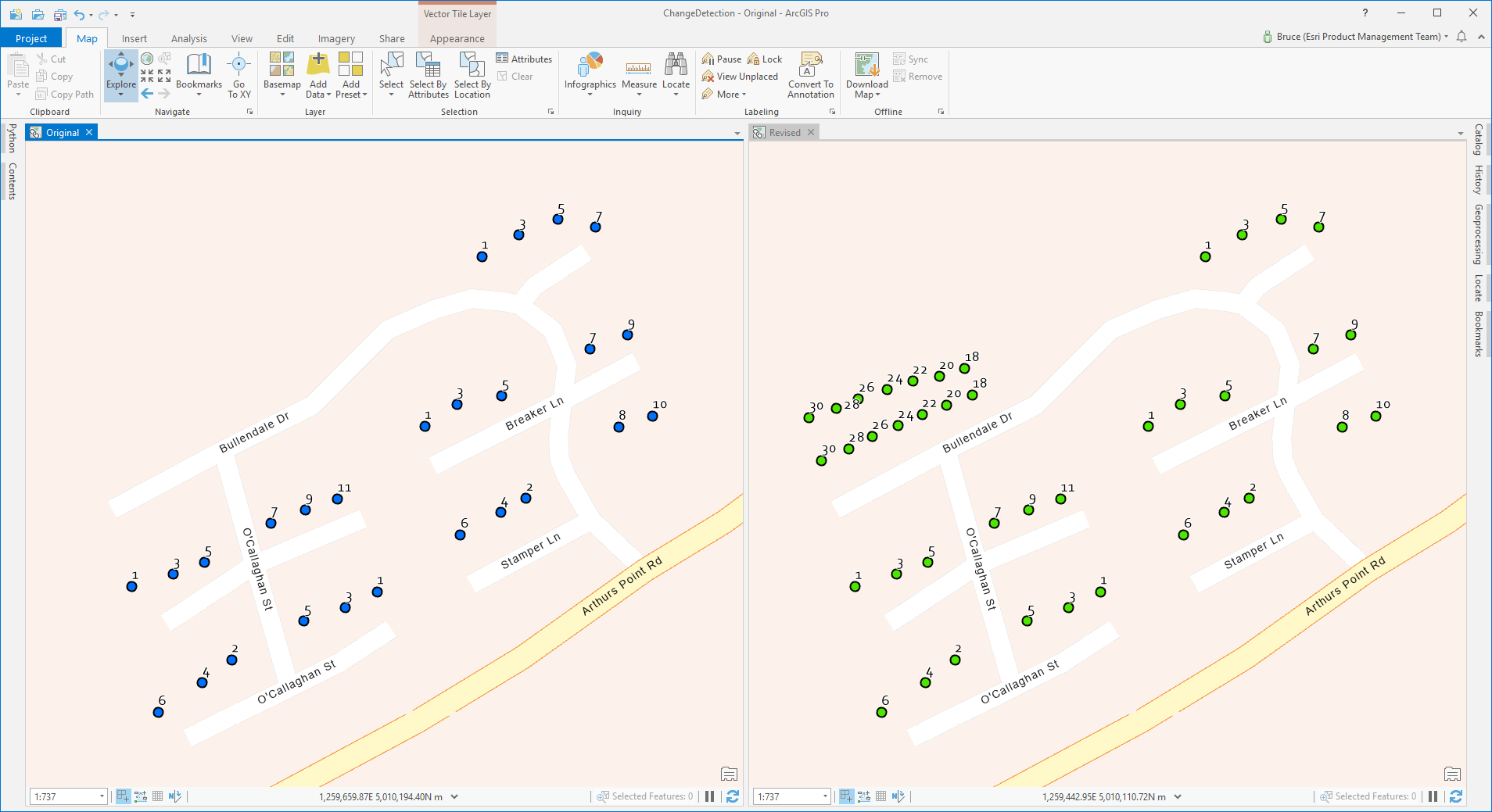Open the Basemap gallery dropdown
This screenshot has width=1492, height=812.
[x=282, y=74]
